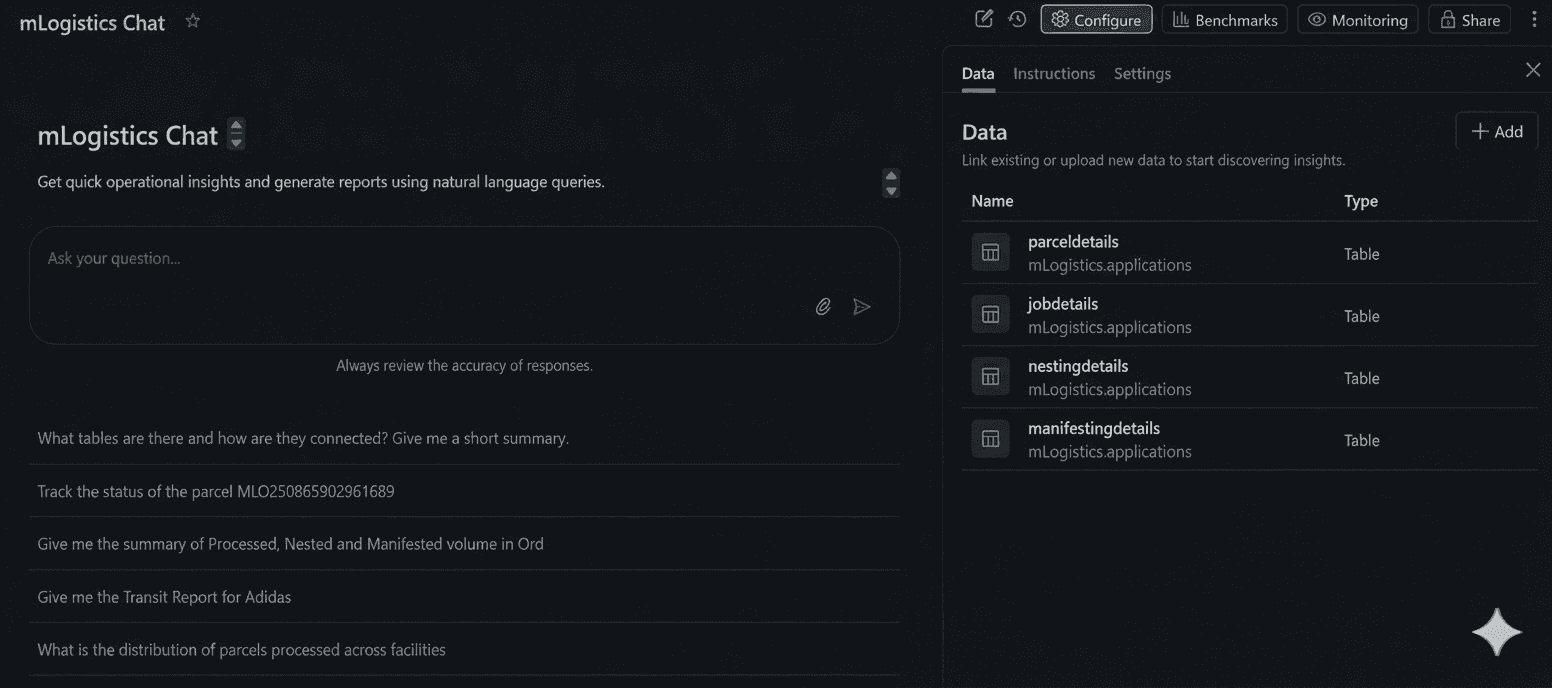Open a new chat with the pencil icon
The height and width of the screenshot is (688, 1552).
tap(983, 18)
